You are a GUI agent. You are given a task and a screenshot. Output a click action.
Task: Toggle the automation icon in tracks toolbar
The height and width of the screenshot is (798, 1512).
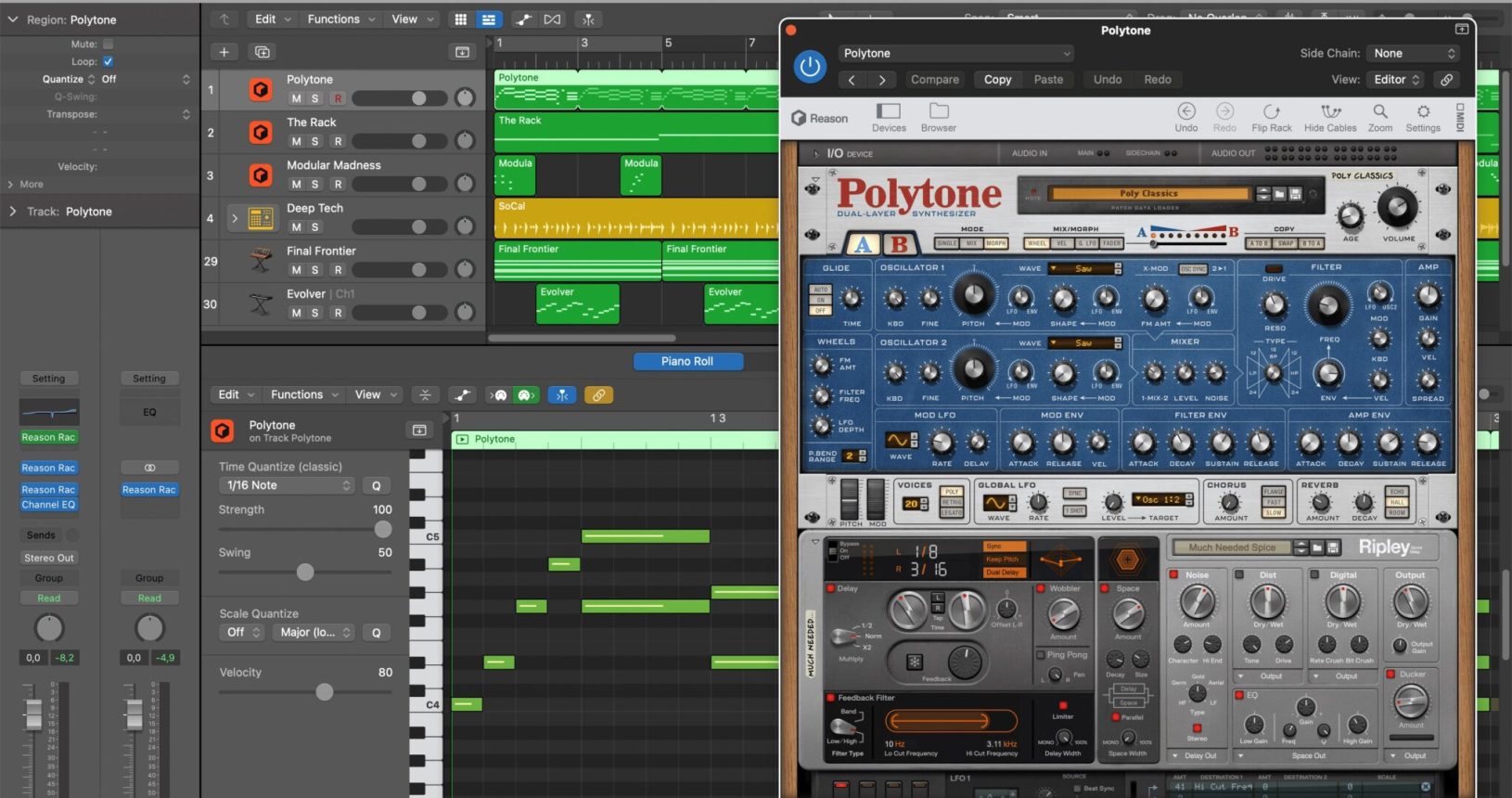tap(523, 19)
